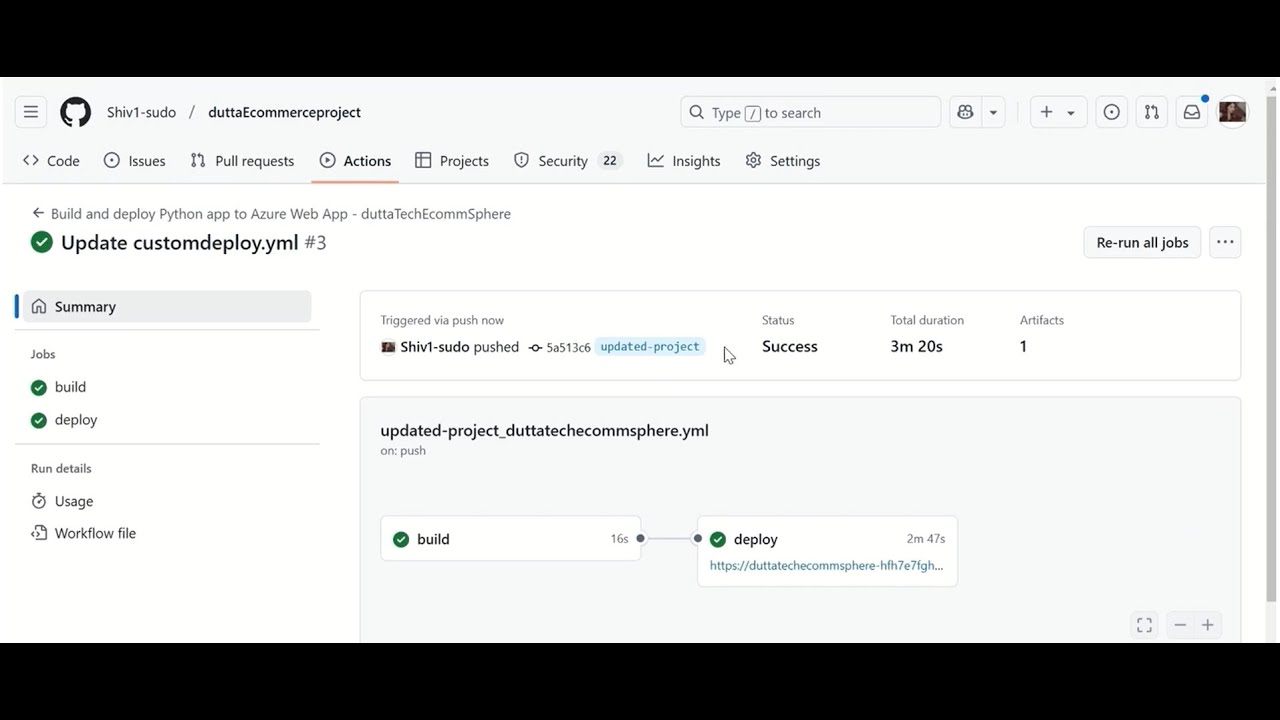Open the Settings tab
1280x720 pixels.
coord(783,160)
